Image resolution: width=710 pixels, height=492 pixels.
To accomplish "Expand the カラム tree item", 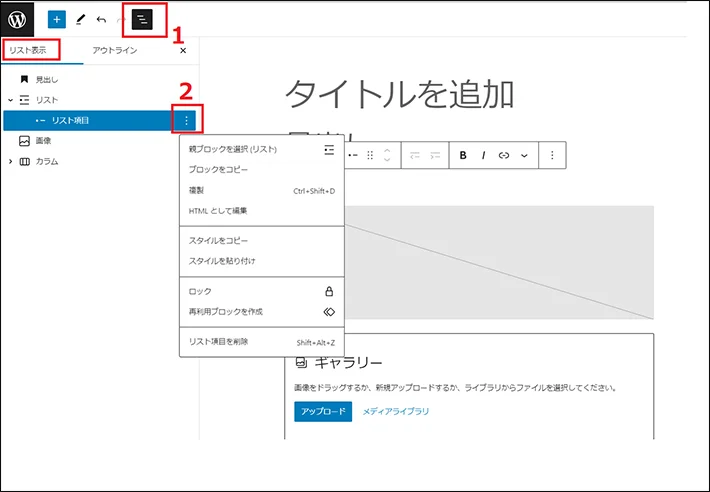I will [x=10, y=161].
